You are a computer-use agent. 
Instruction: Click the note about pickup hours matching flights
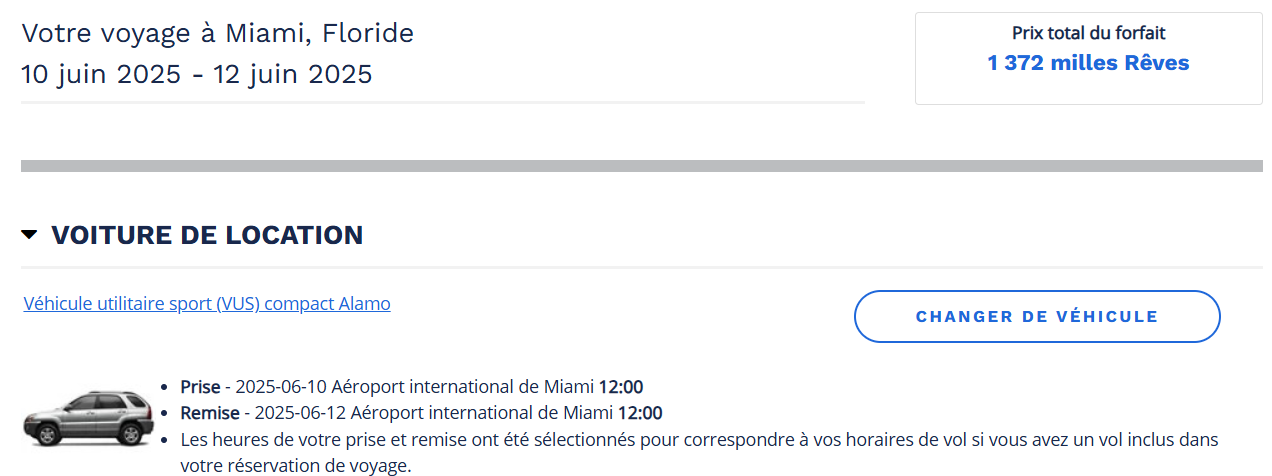tap(699, 452)
